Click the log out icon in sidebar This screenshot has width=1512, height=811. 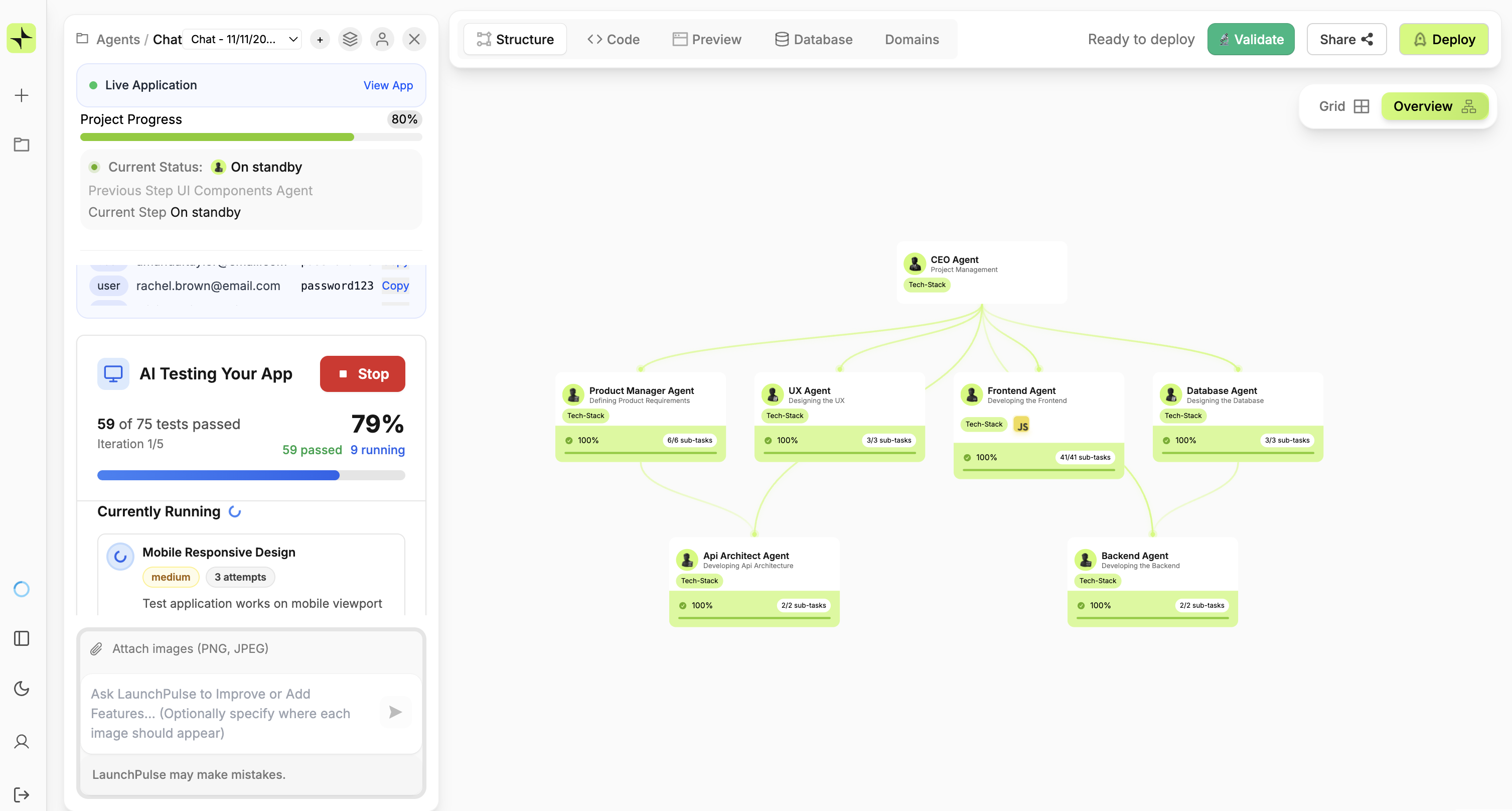tap(21, 794)
